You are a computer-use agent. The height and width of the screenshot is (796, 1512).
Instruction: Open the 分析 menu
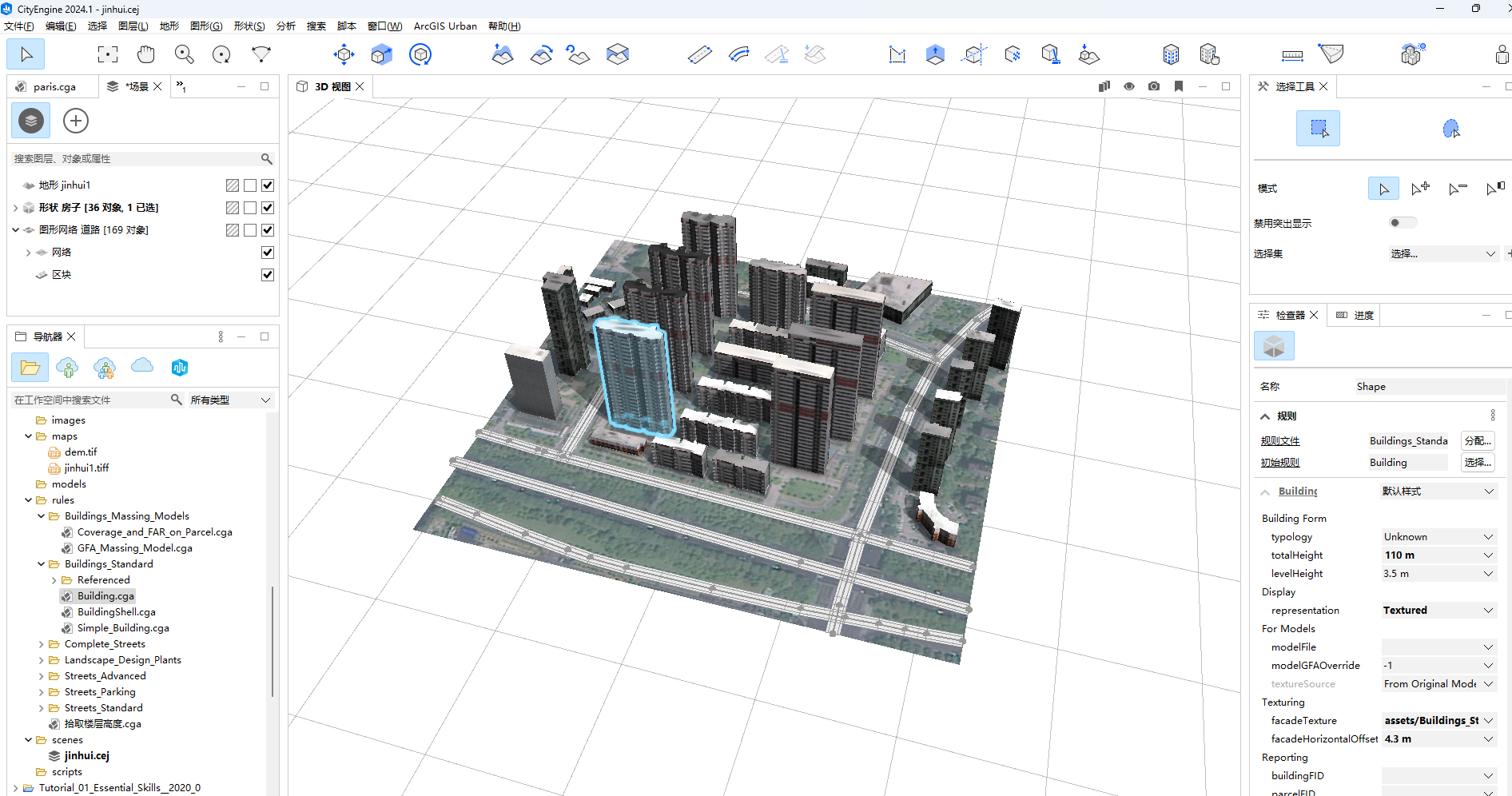click(x=285, y=26)
